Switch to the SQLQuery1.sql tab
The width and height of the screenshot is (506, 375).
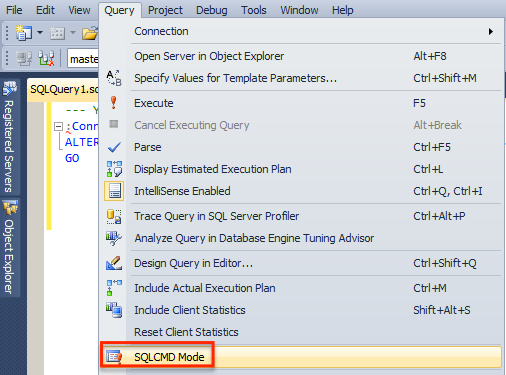pyautogui.click(x=64, y=89)
